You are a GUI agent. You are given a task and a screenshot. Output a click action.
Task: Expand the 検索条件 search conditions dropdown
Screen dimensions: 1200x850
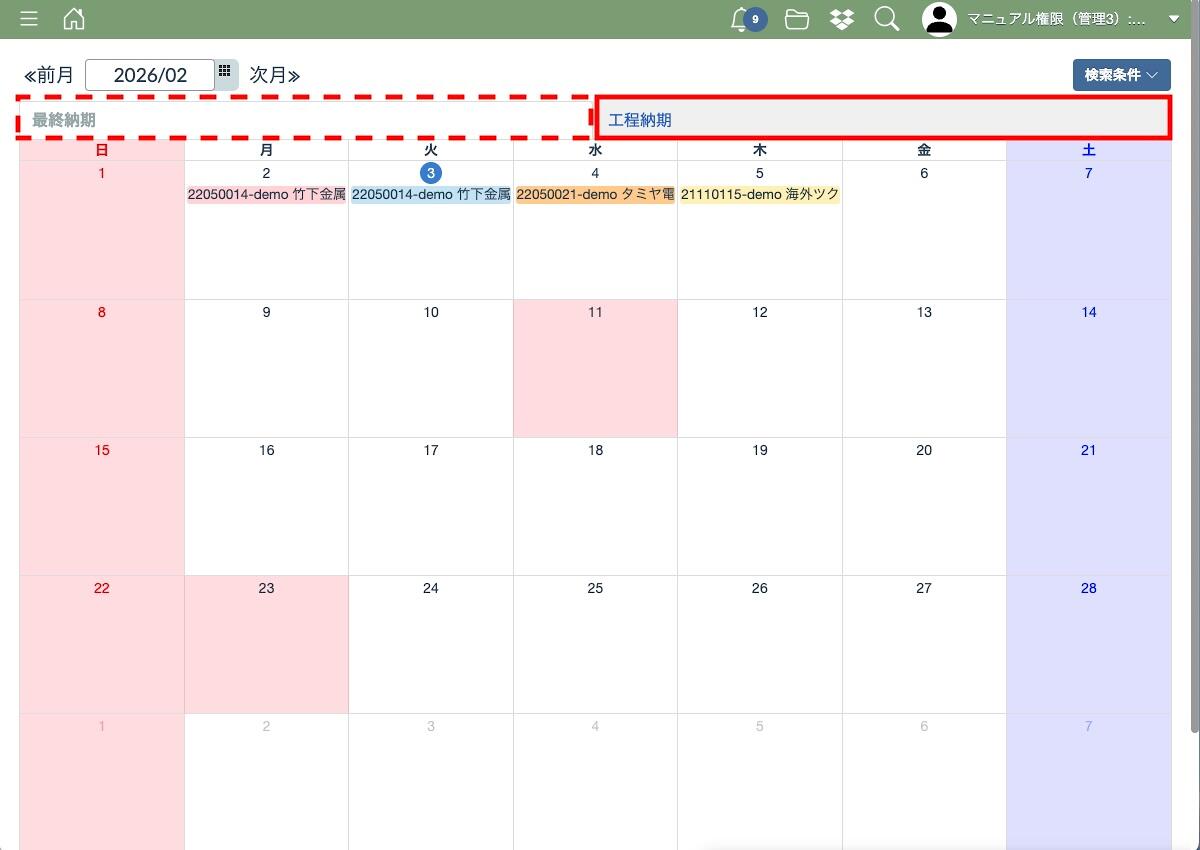1121,75
